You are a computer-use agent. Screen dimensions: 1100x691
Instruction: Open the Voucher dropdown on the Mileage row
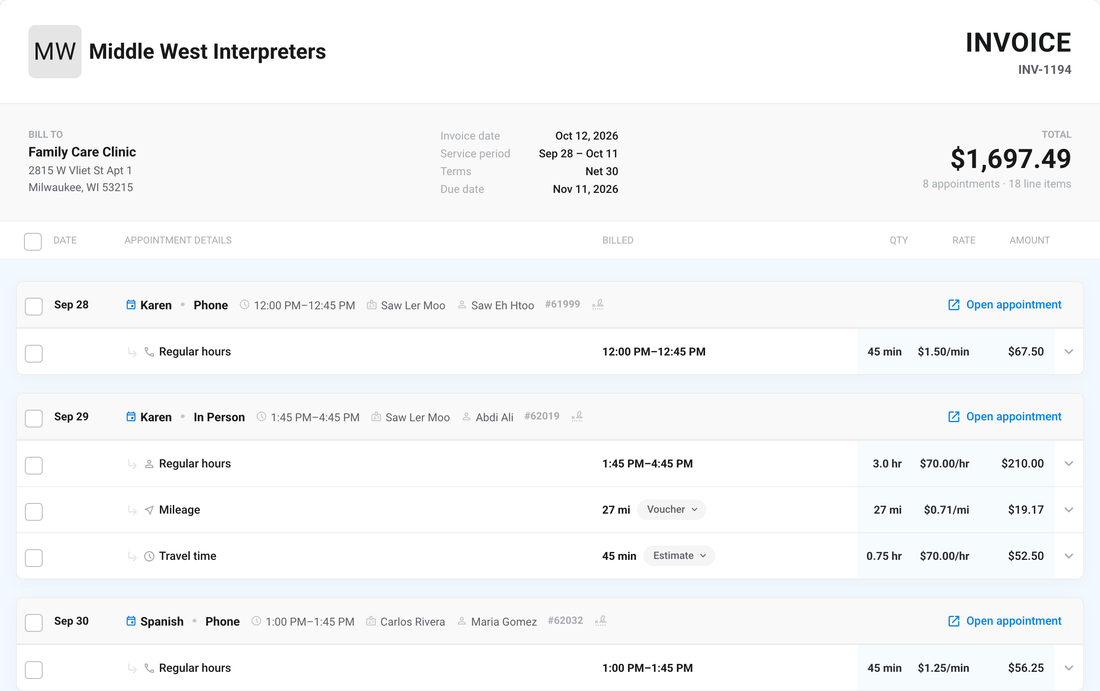(671, 509)
